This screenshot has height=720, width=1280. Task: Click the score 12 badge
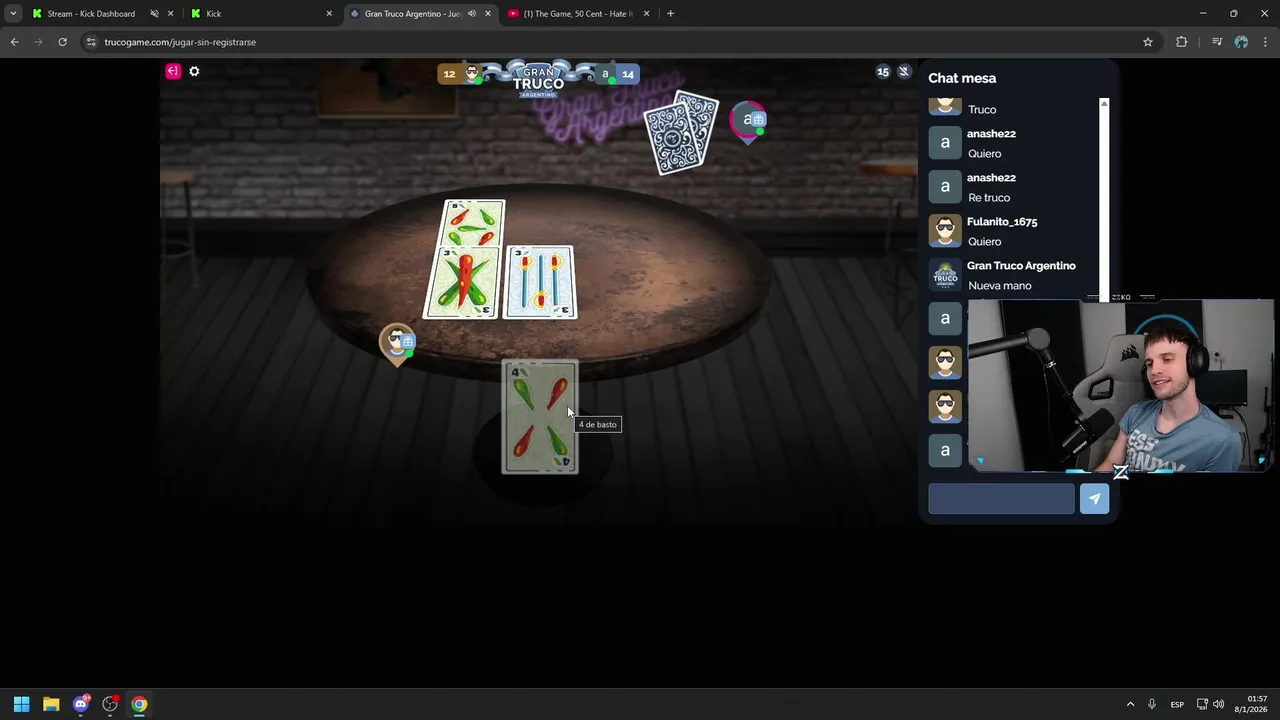(449, 74)
